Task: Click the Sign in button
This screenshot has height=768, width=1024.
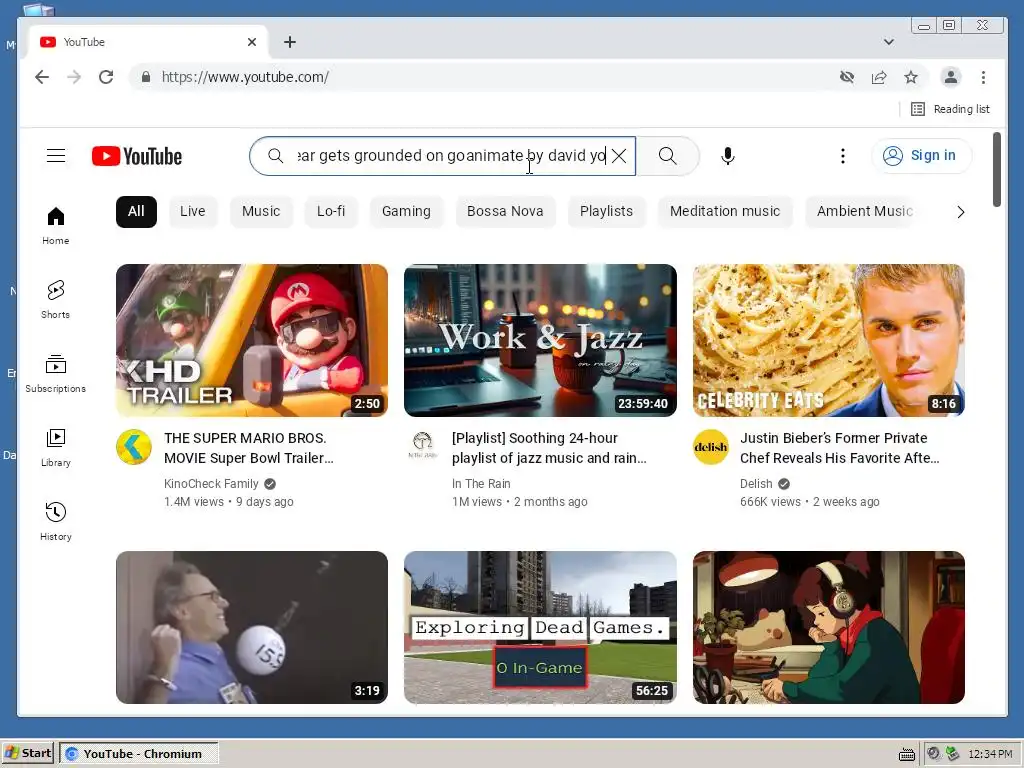Action: click(x=921, y=155)
